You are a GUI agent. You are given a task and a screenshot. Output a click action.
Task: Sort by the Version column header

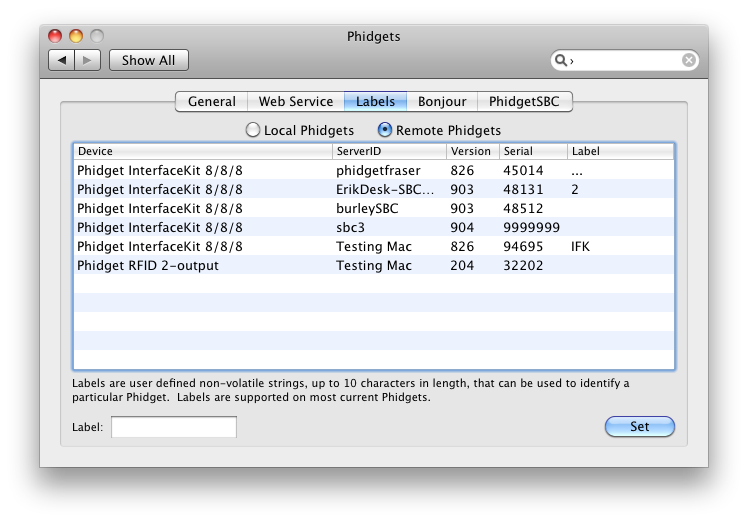(473, 151)
